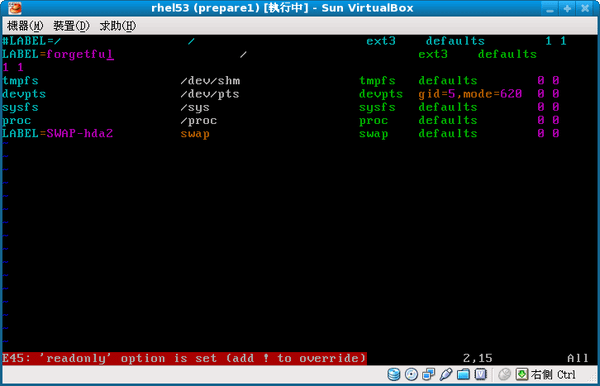Click the orange swap mount point word
The width and height of the screenshot is (600, 386).
pyautogui.click(x=195, y=134)
